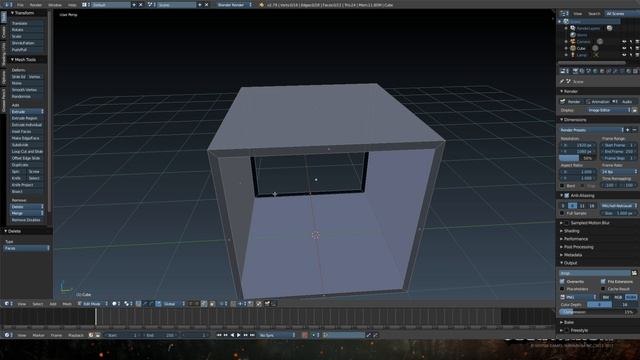Click the Render image button
This screenshot has width=640, height=360.
[571, 102]
